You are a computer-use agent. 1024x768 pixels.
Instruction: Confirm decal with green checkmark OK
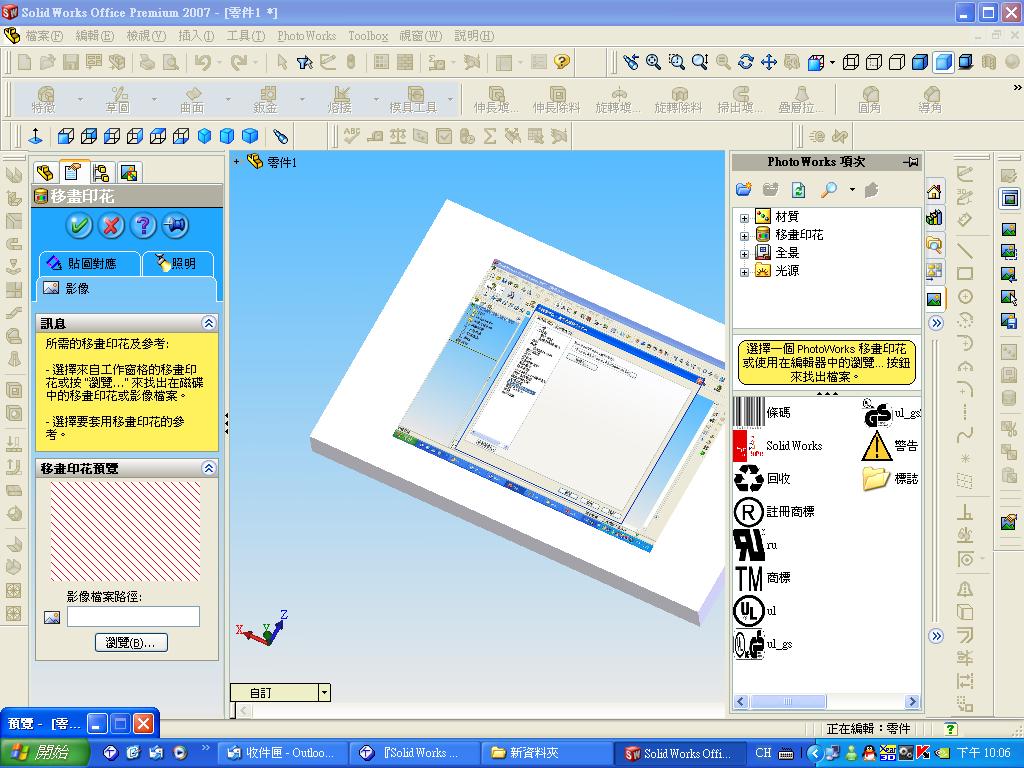coord(79,225)
